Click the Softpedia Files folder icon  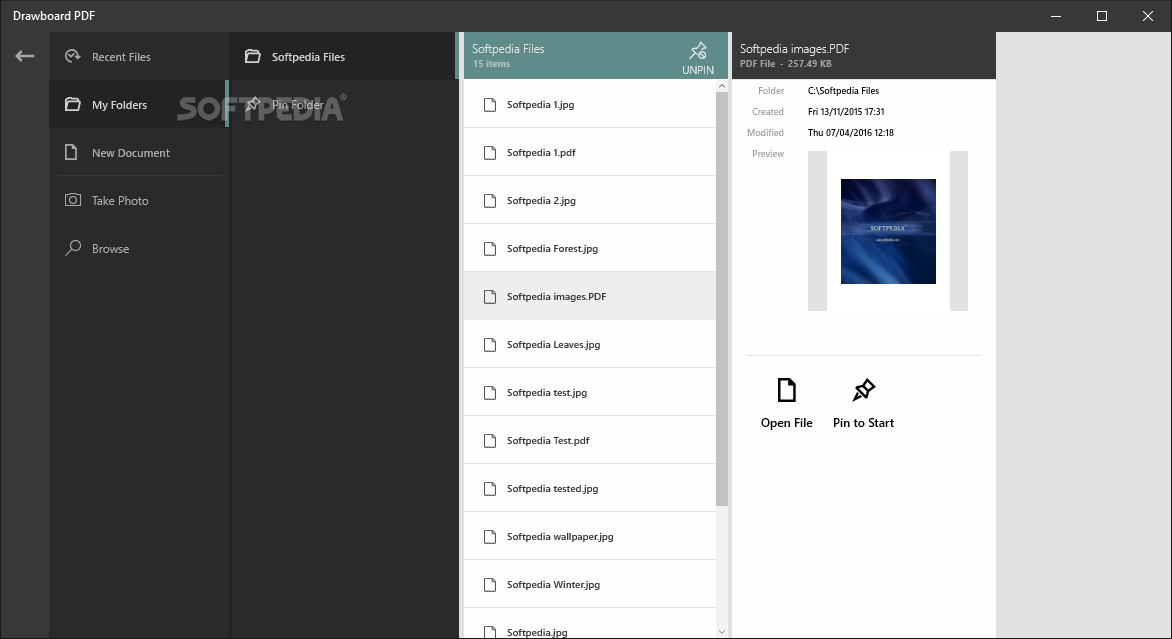tap(253, 56)
